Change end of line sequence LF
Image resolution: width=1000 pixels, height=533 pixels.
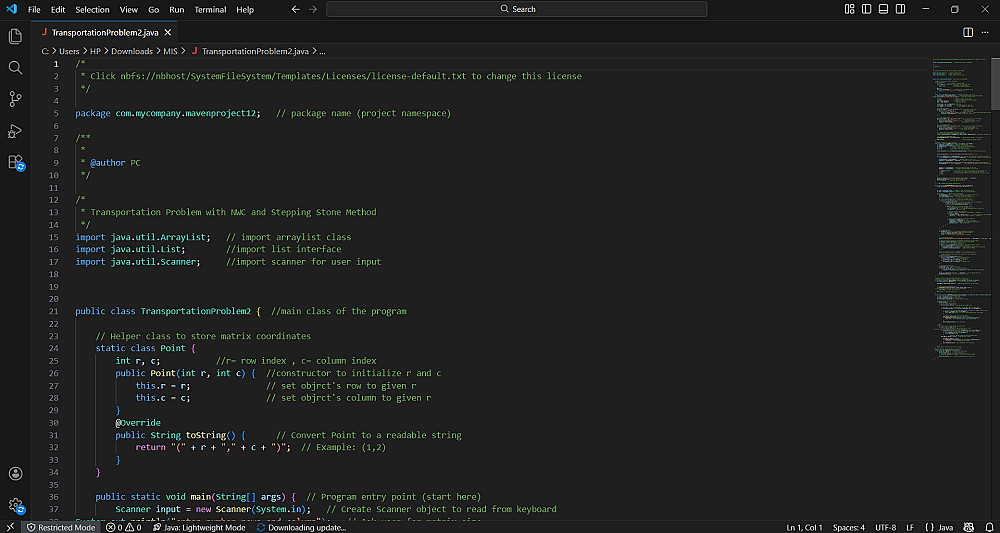tap(910, 527)
